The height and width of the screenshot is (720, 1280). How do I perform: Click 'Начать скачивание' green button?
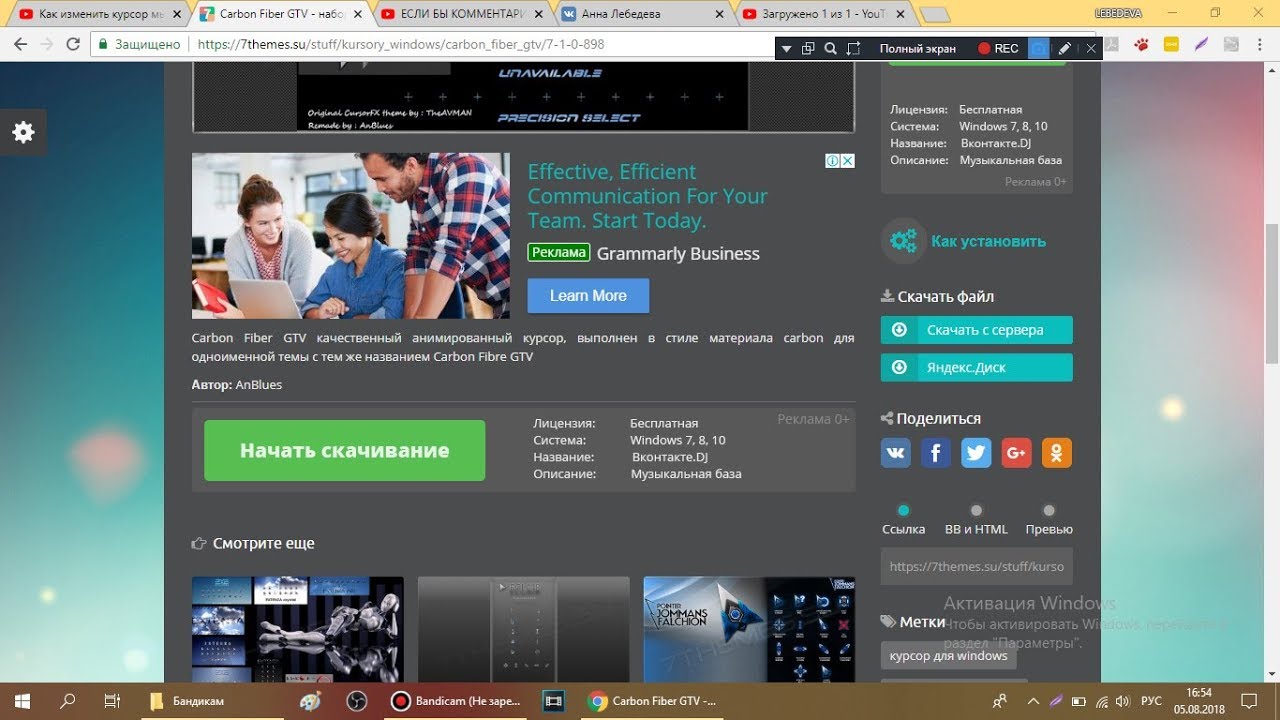click(x=344, y=450)
